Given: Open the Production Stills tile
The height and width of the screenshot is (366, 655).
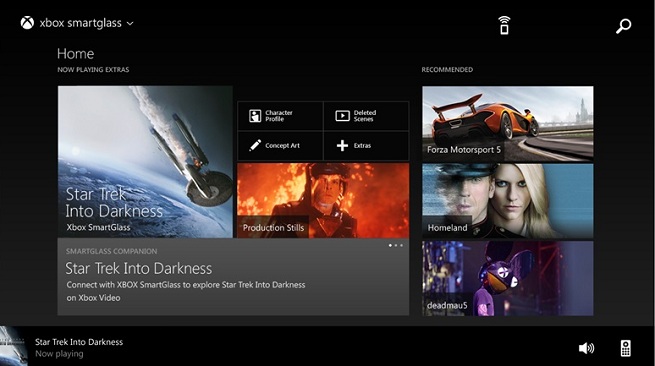Looking at the screenshot, I should (x=323, y=201).
